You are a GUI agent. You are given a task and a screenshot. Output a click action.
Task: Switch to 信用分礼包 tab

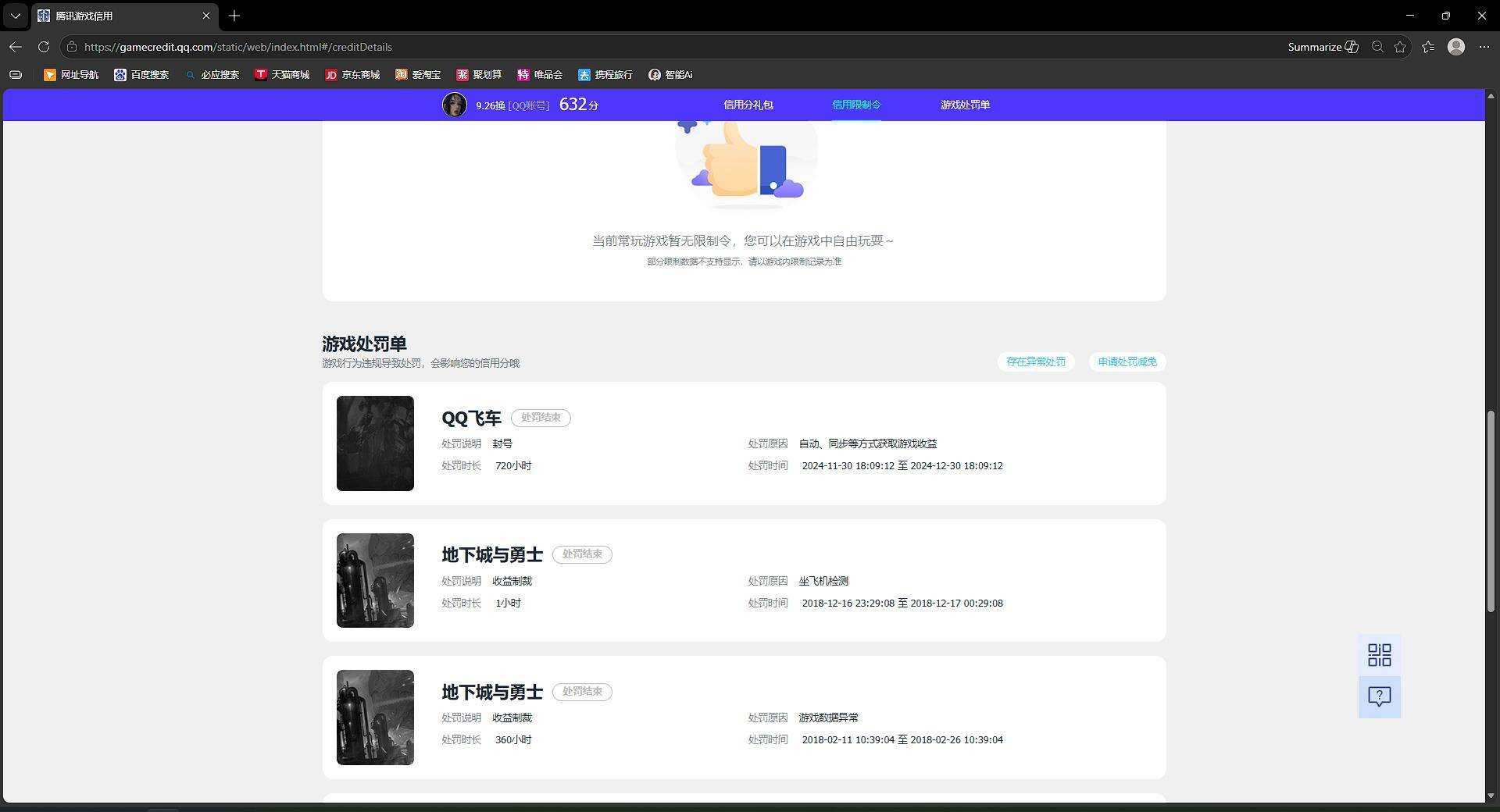click(x=748, y=105)
